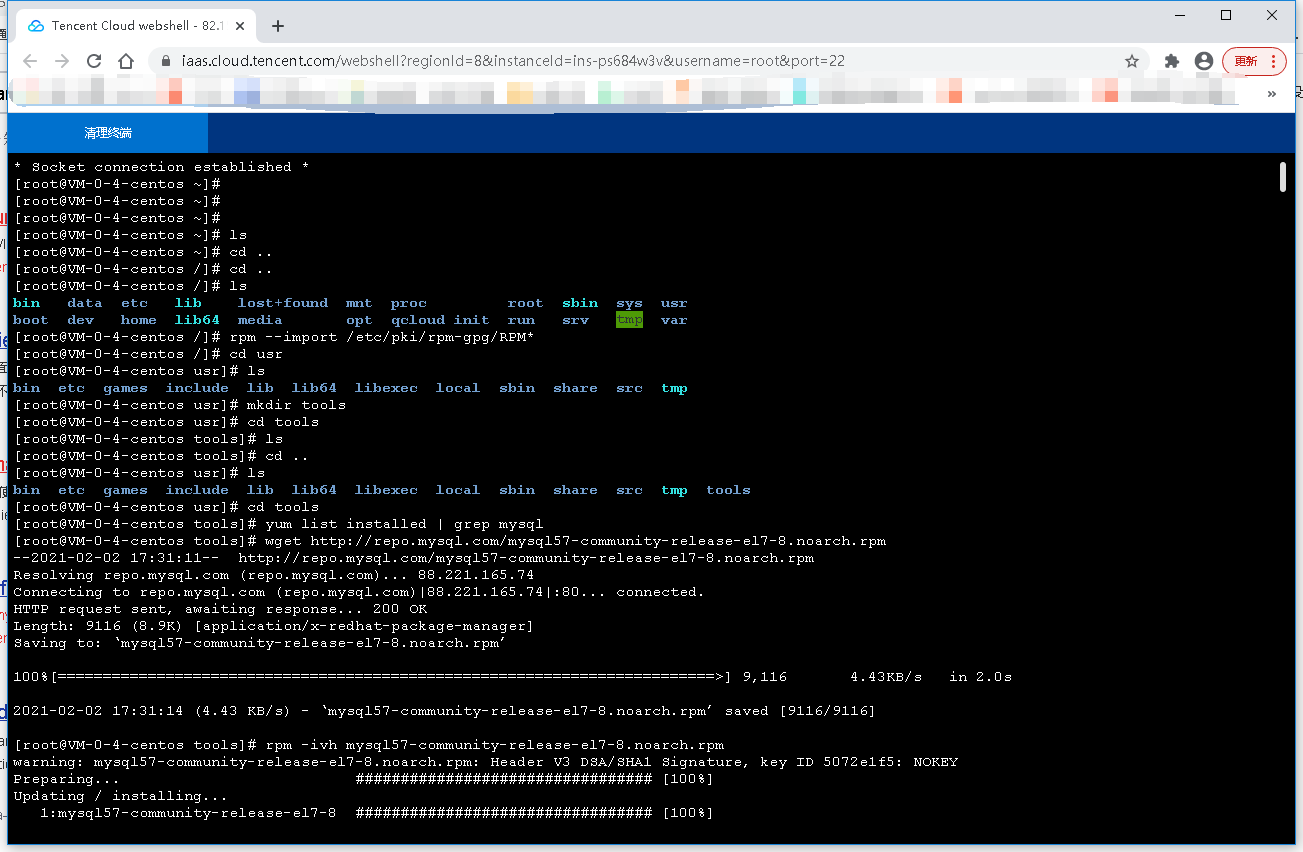Click the 'Updating / installing...' line
Screen dimensions: 1303x852
(x=120, y=796)
